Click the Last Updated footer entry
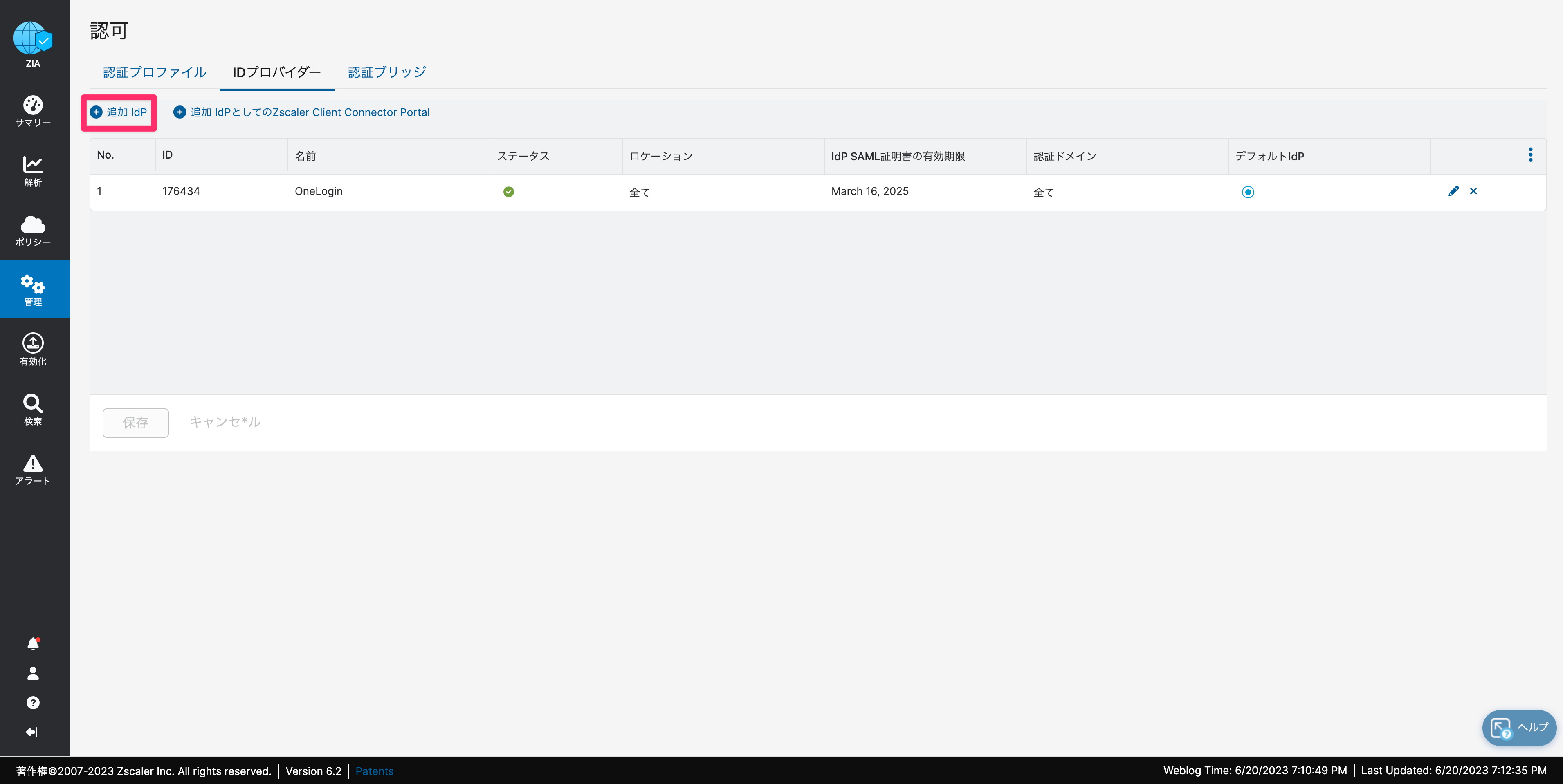 1454,771
